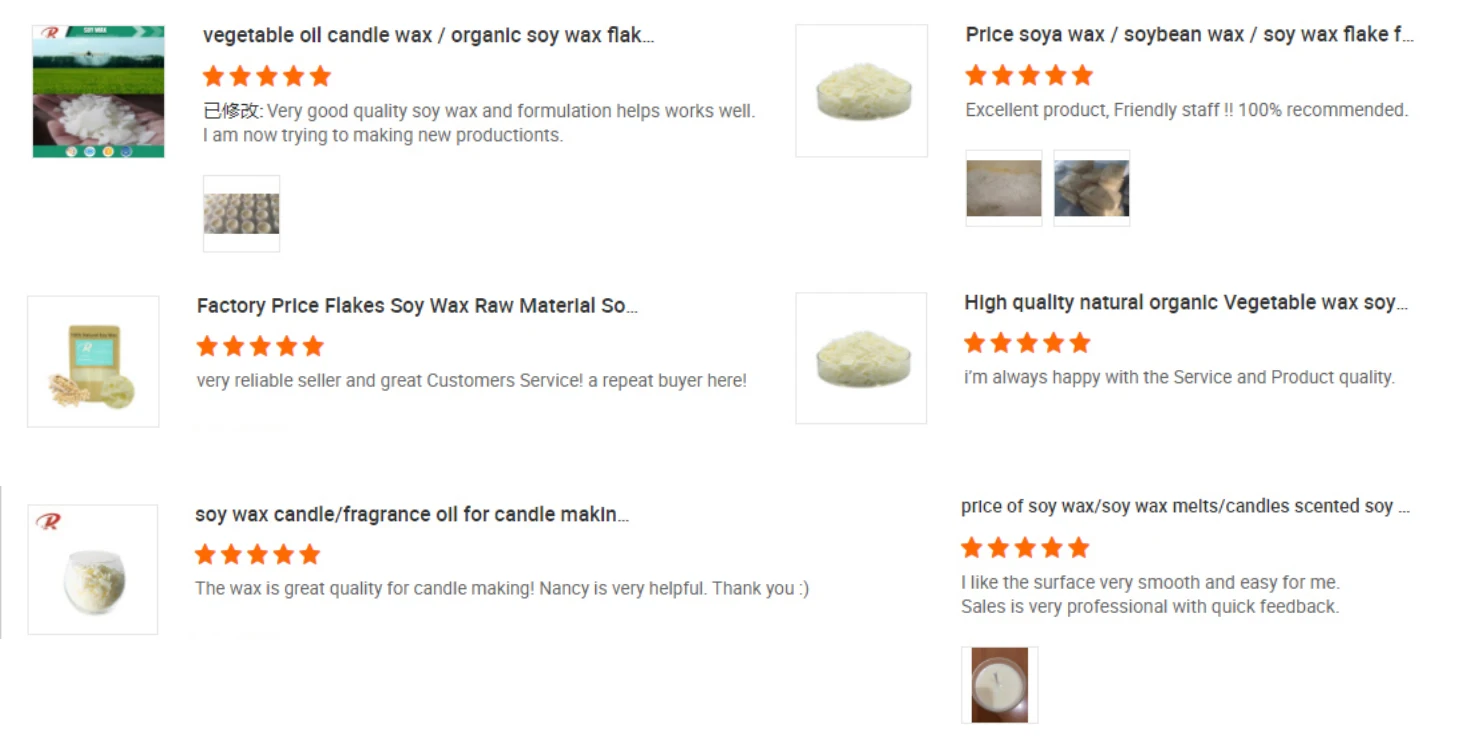Open first review photo under 'Excellent product' review
The width and height of the screenshot is (1480, 736).
[x=1003, y=188]
